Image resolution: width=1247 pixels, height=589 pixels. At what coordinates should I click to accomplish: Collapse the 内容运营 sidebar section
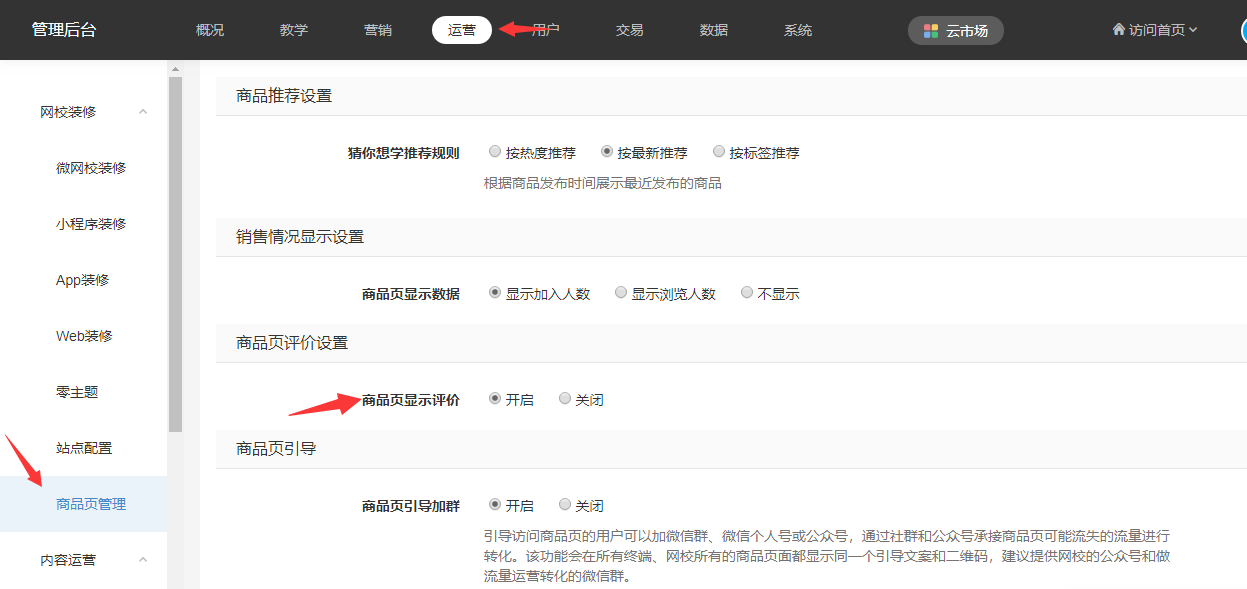143,560
